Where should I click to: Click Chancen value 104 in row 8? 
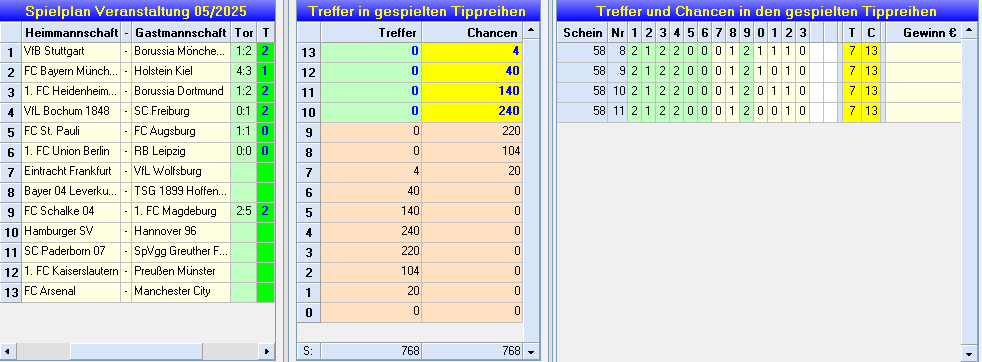click(x=472, y=152)
